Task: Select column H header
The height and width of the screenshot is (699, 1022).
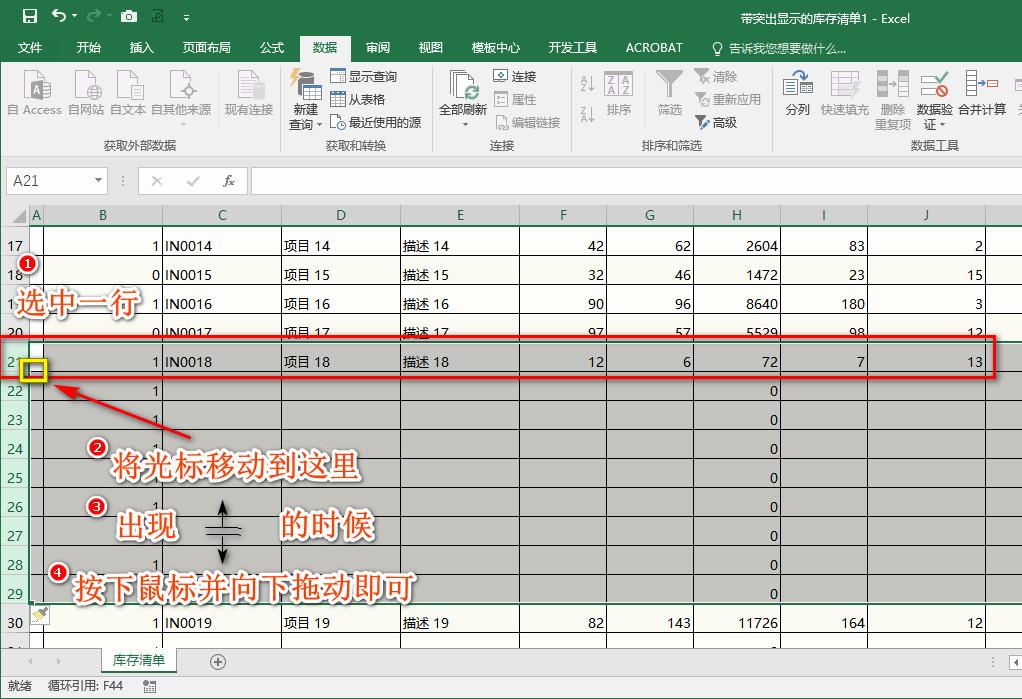Action: pos(737,215)
